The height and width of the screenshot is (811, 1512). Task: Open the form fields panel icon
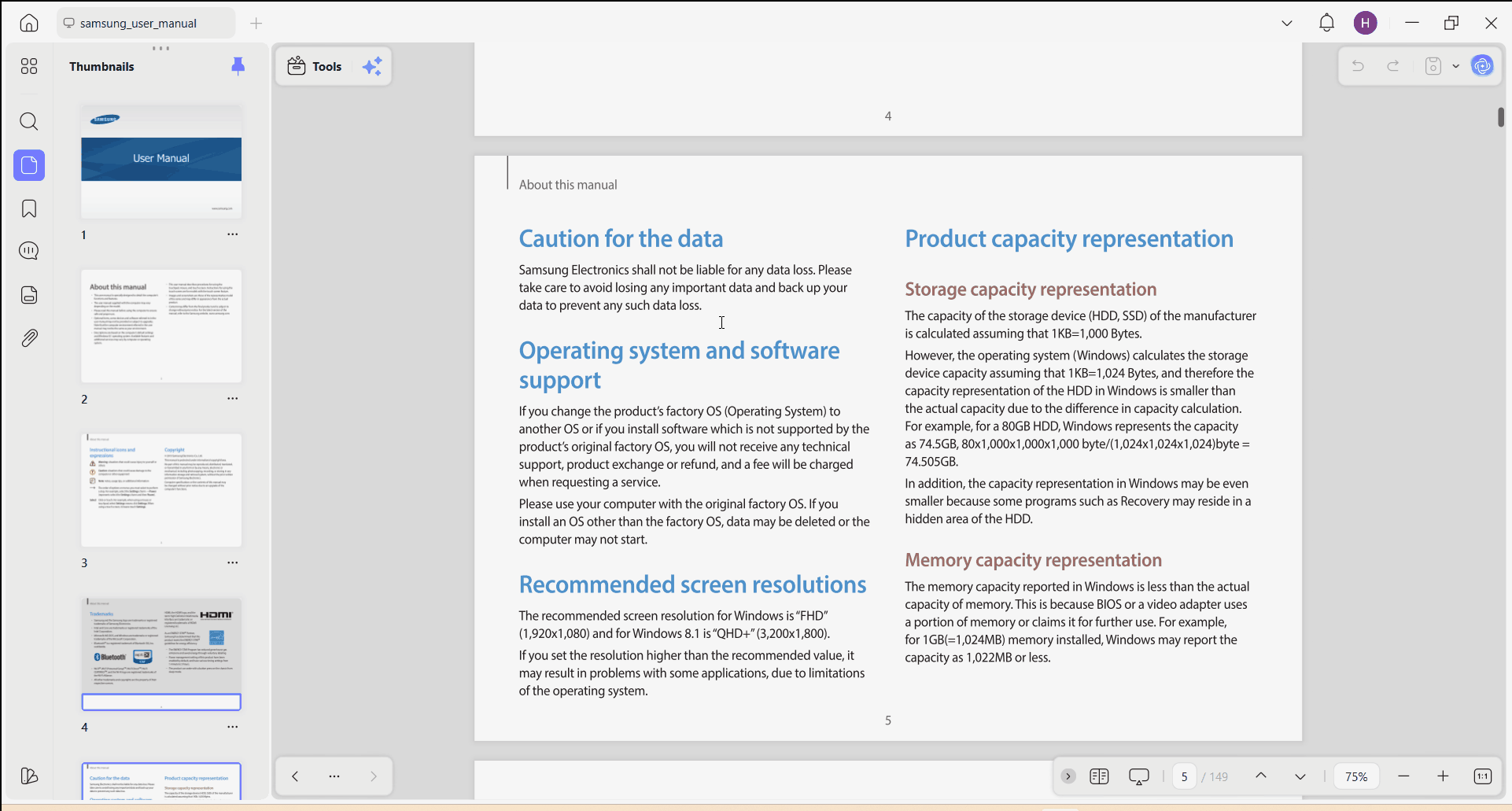pos(29,295)
